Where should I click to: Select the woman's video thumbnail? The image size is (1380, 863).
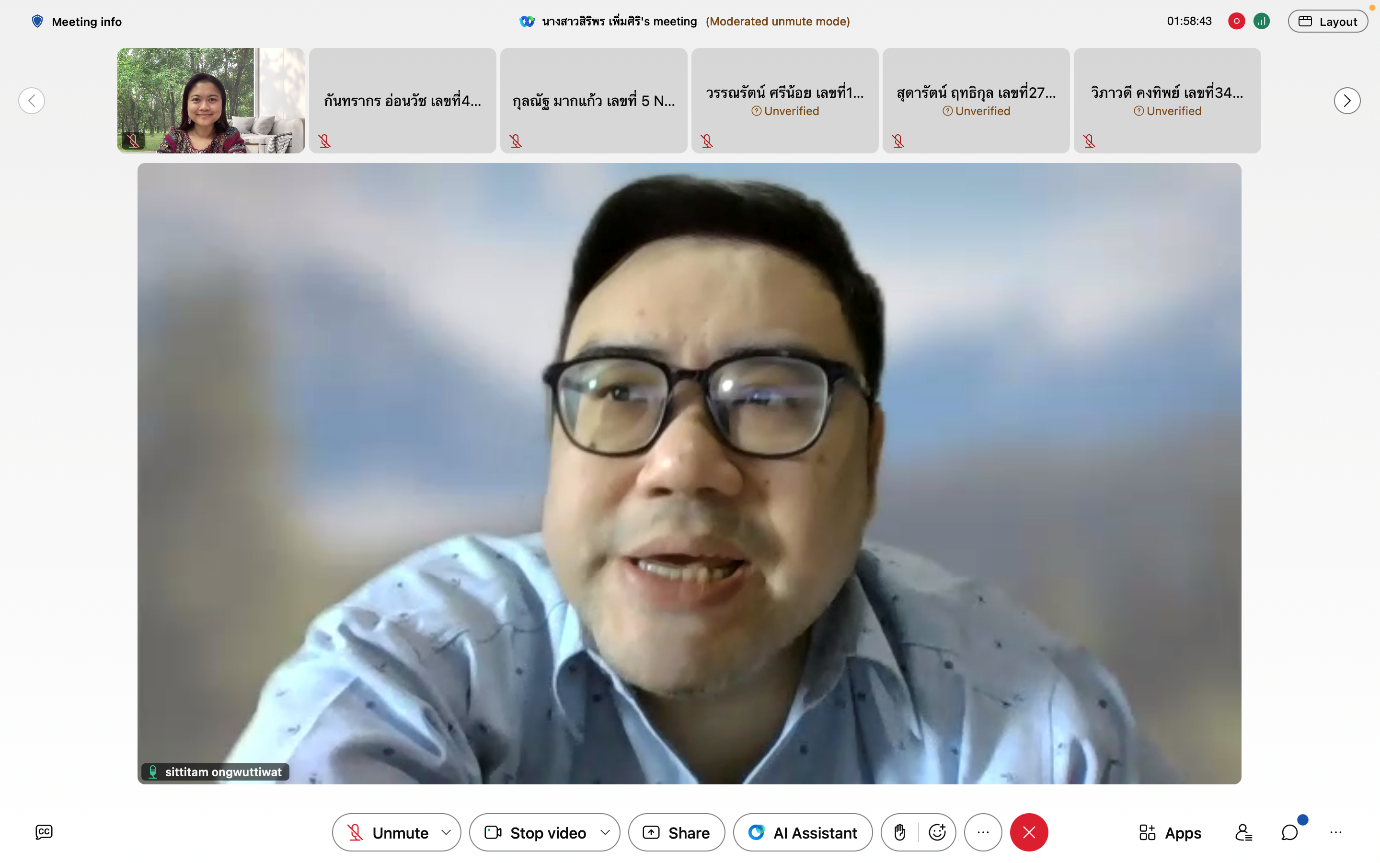210,100
